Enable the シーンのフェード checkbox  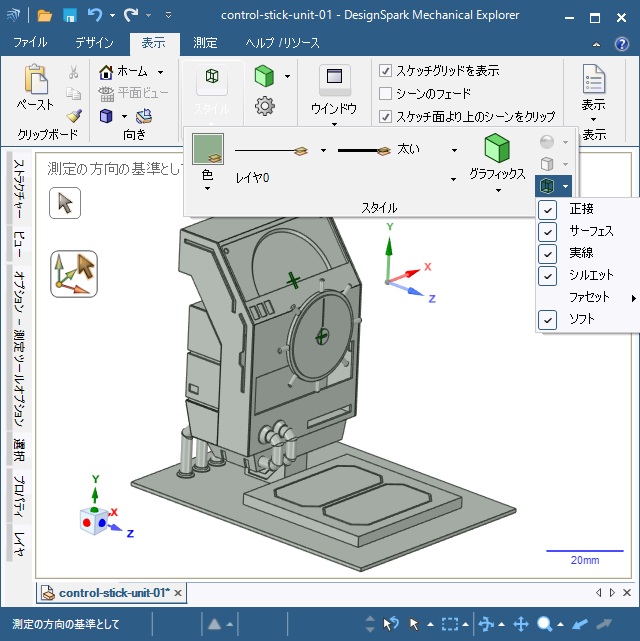[x=386, y=93]
